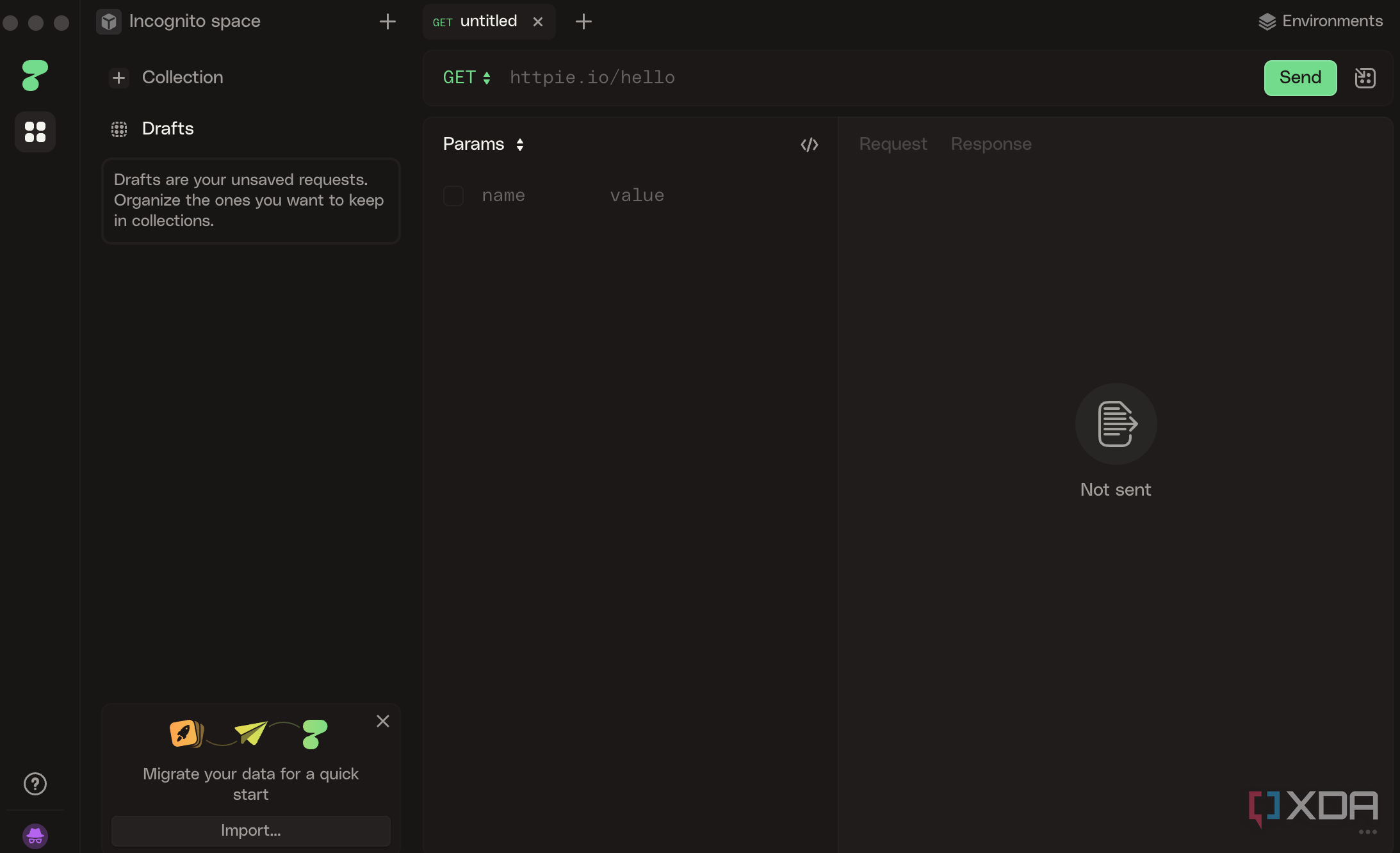Click the incognito avatar at the bottom left

click(x=35, y=836)
